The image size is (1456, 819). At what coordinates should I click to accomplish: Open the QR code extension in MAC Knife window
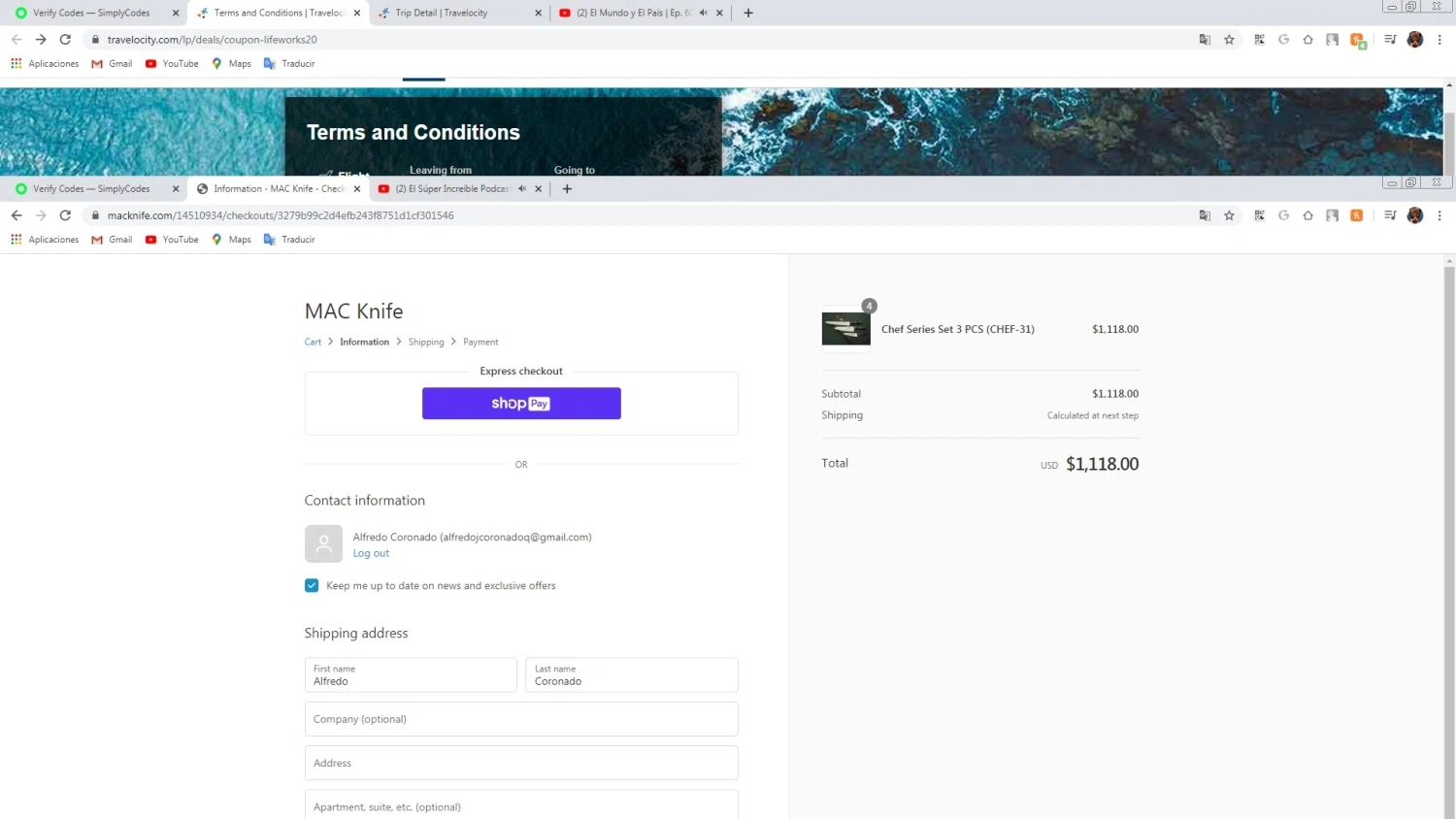(x=1259, y=215)
